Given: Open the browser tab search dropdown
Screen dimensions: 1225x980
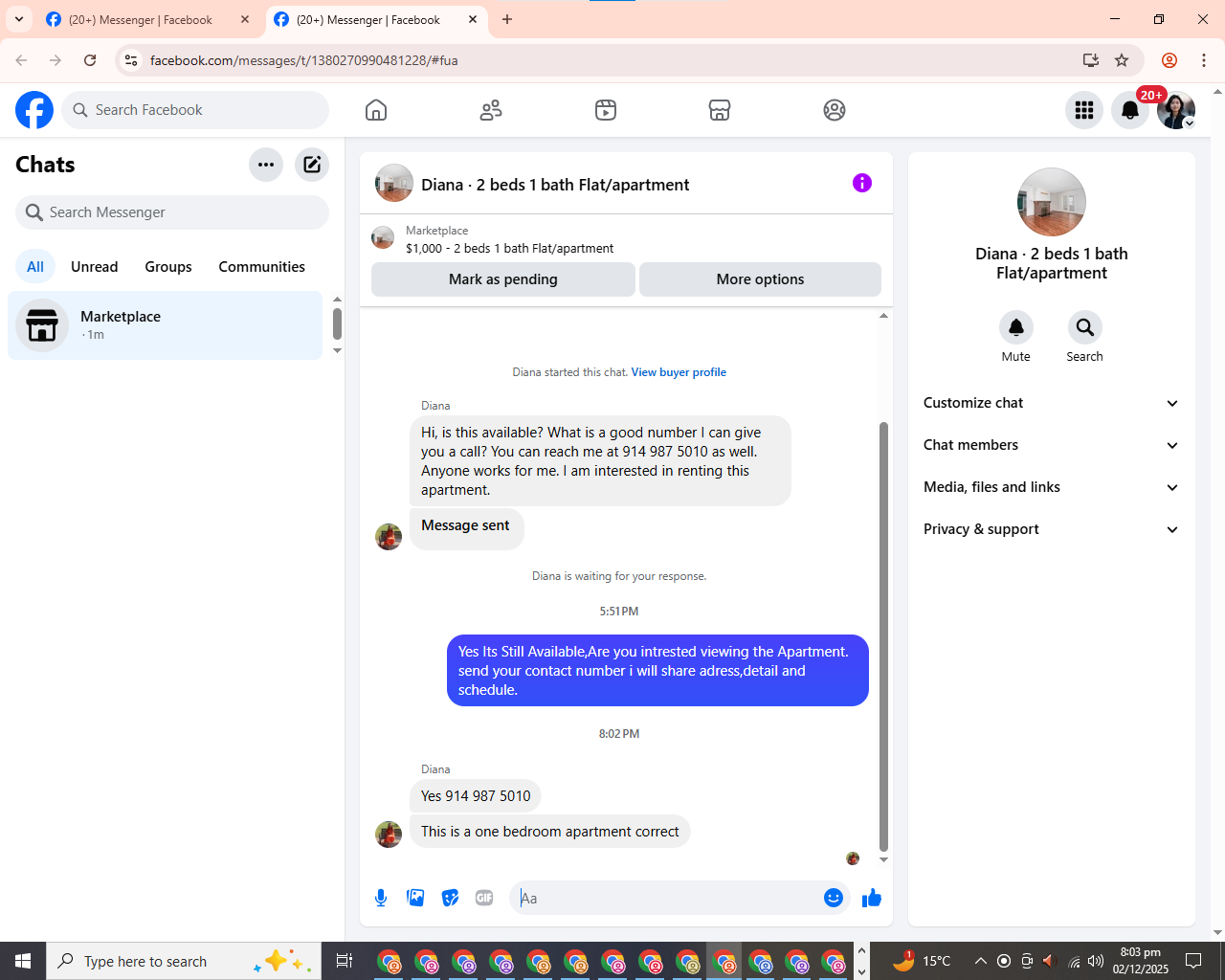Looking at the screenshot, I should 19,19.
